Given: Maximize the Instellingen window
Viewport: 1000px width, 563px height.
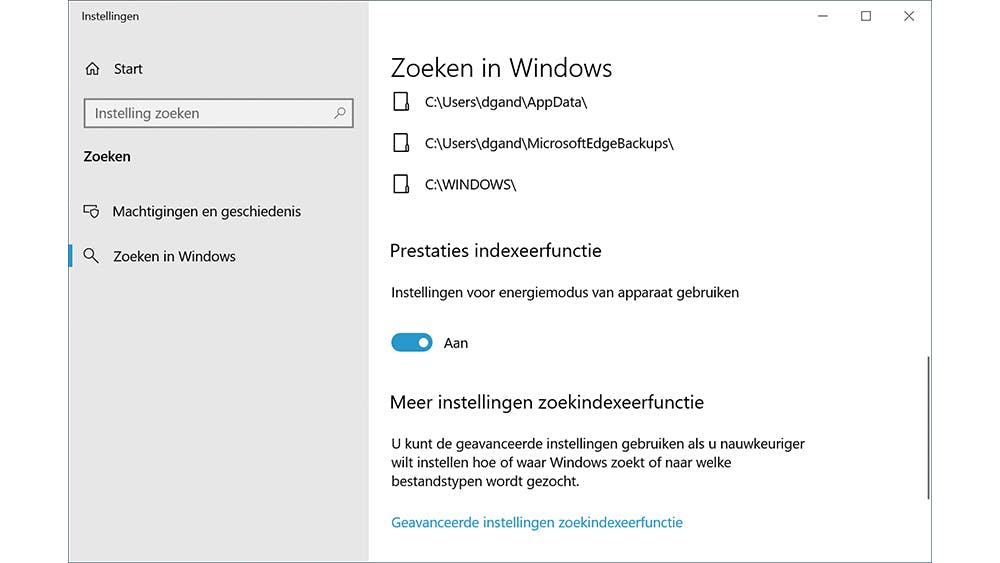Looking at the screenshot, I should tap(866, 16).
